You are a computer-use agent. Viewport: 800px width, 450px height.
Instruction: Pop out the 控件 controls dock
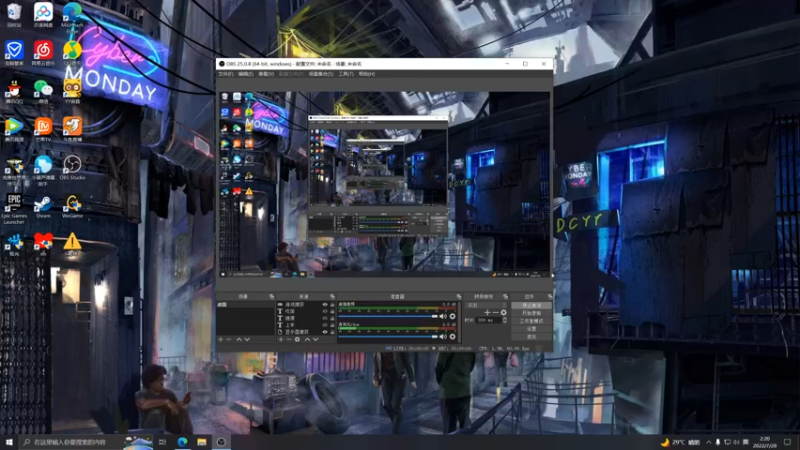(549, 296)
